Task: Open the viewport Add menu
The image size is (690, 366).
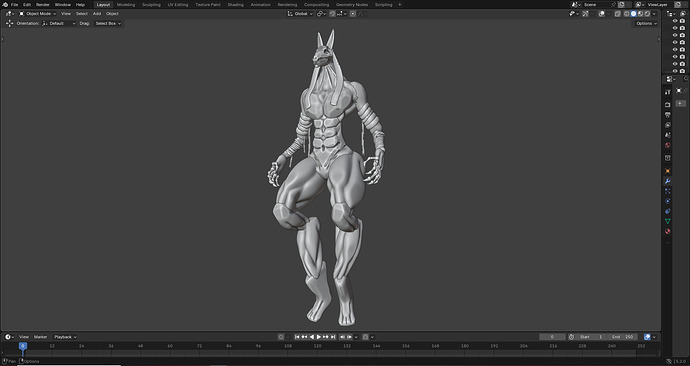Action: [96, 14]
